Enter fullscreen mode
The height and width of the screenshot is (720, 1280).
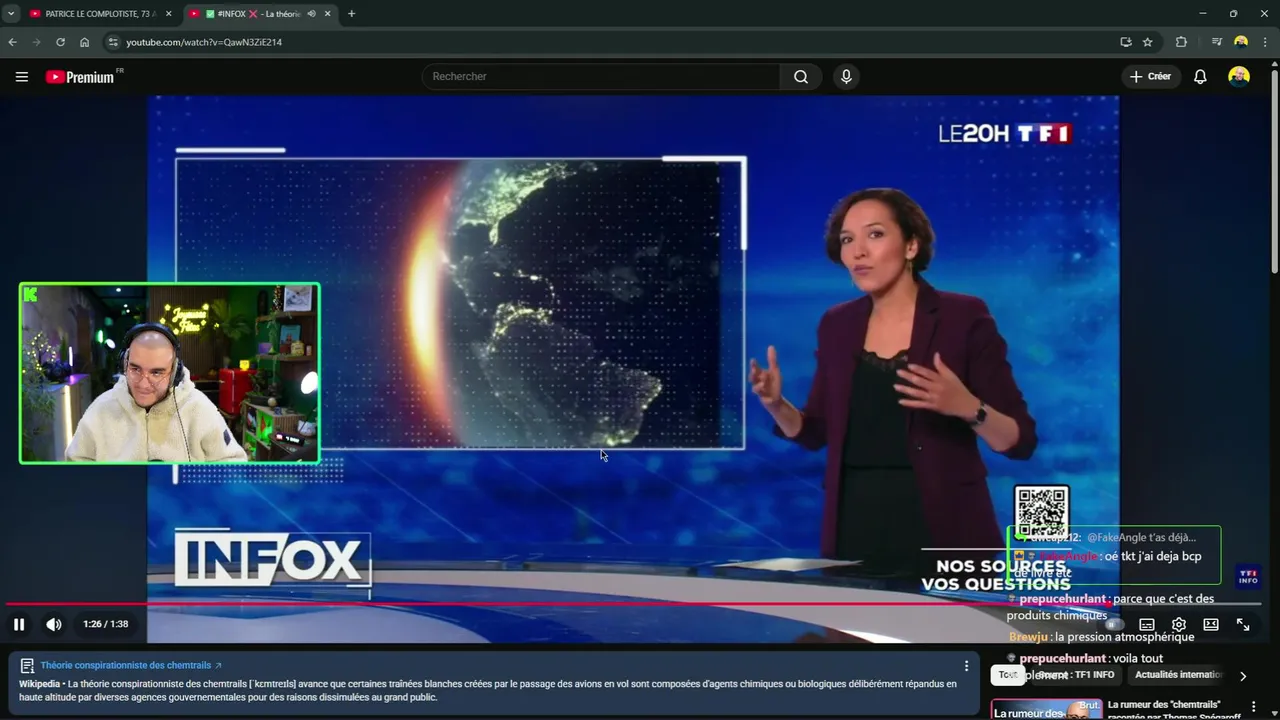1243,624
